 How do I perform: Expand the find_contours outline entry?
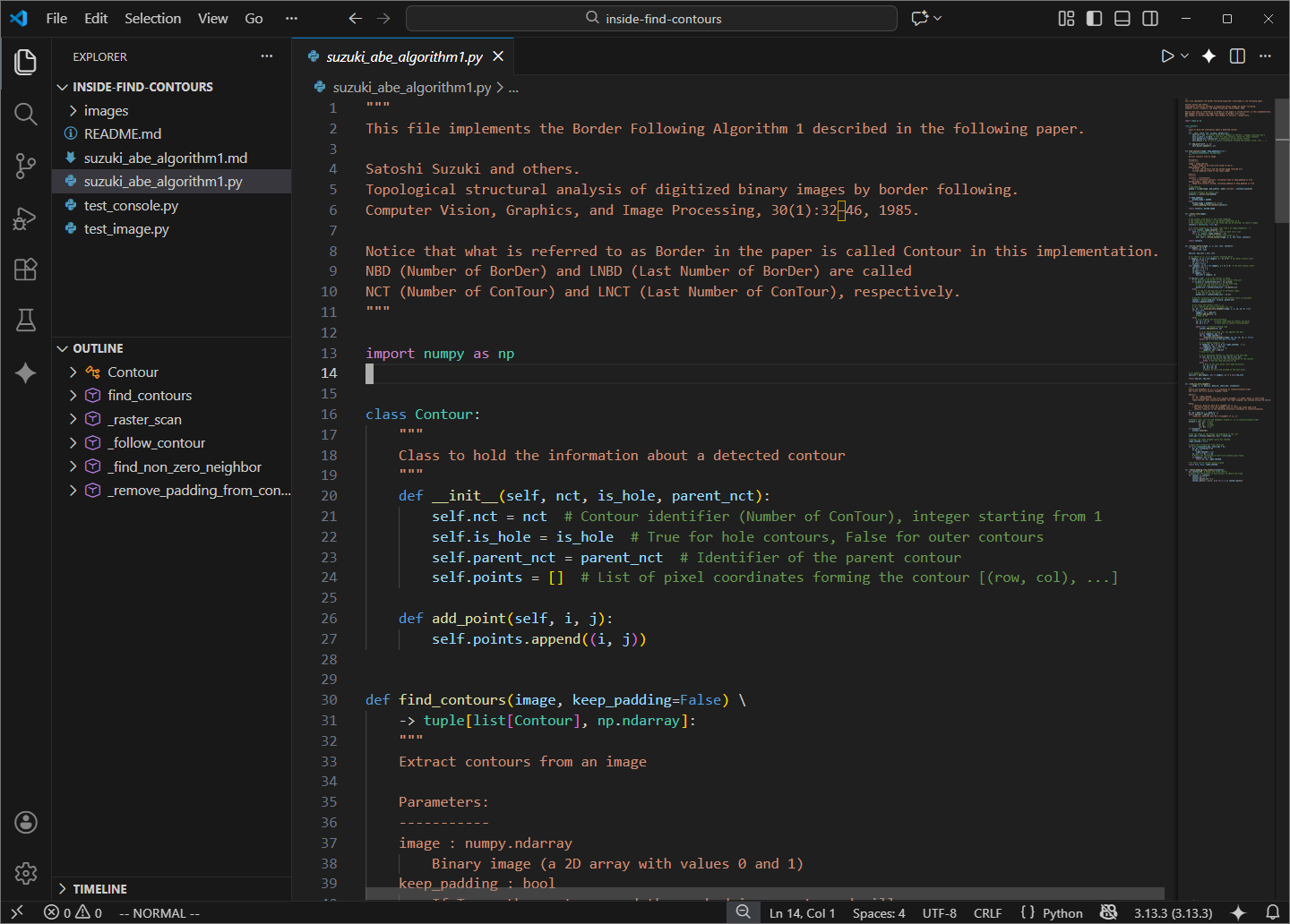[x=73, y=396]
